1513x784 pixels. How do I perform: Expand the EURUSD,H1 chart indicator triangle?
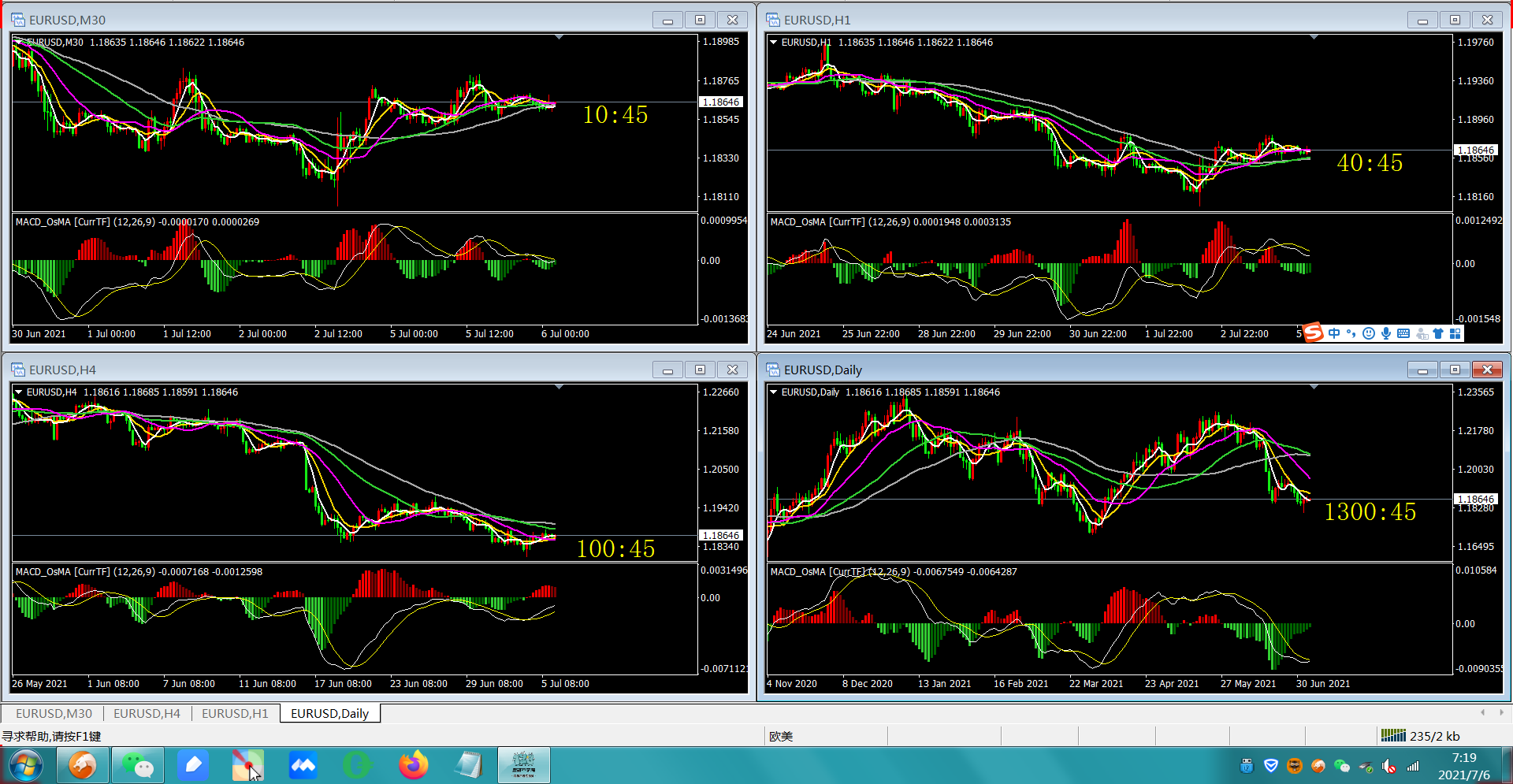pos(774,42)
